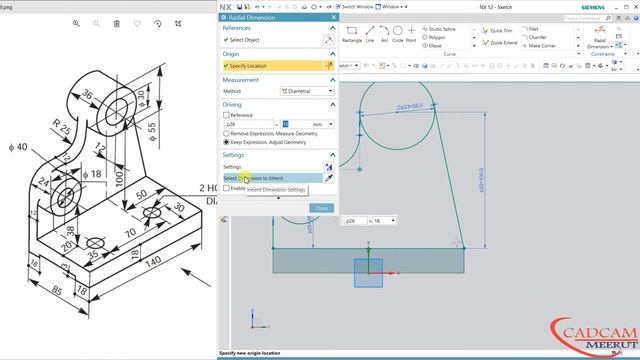The width and height of the screenshot is (640, 360).
Task: Select the Make Corner tool
Action: pos(539,46)
